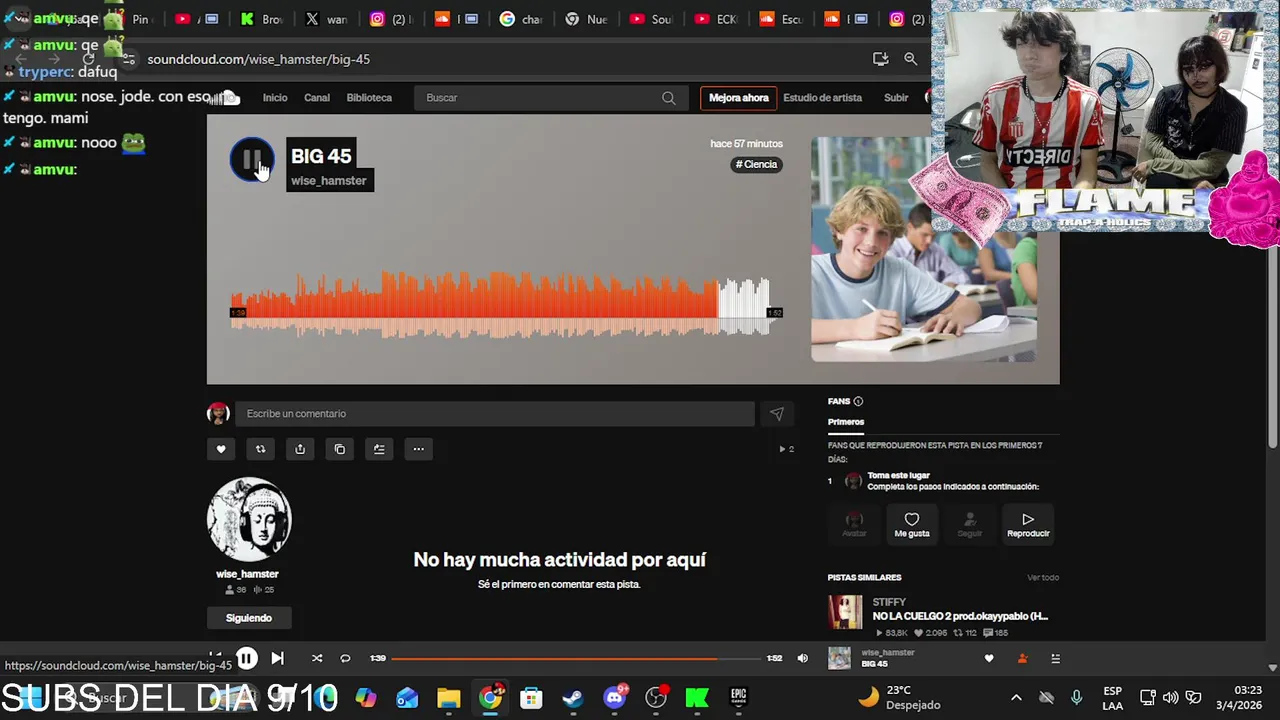Click the Fans info icon
Image resolution: width=1280 pixels, height=720 pixels.
point(858,401)
